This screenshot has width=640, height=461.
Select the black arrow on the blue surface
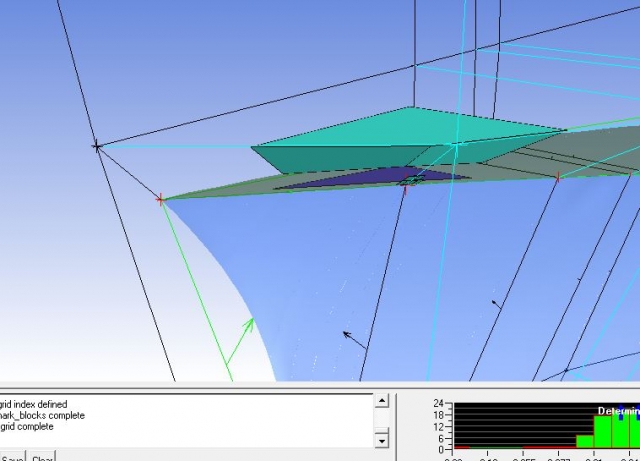click(x=349, y=336)
